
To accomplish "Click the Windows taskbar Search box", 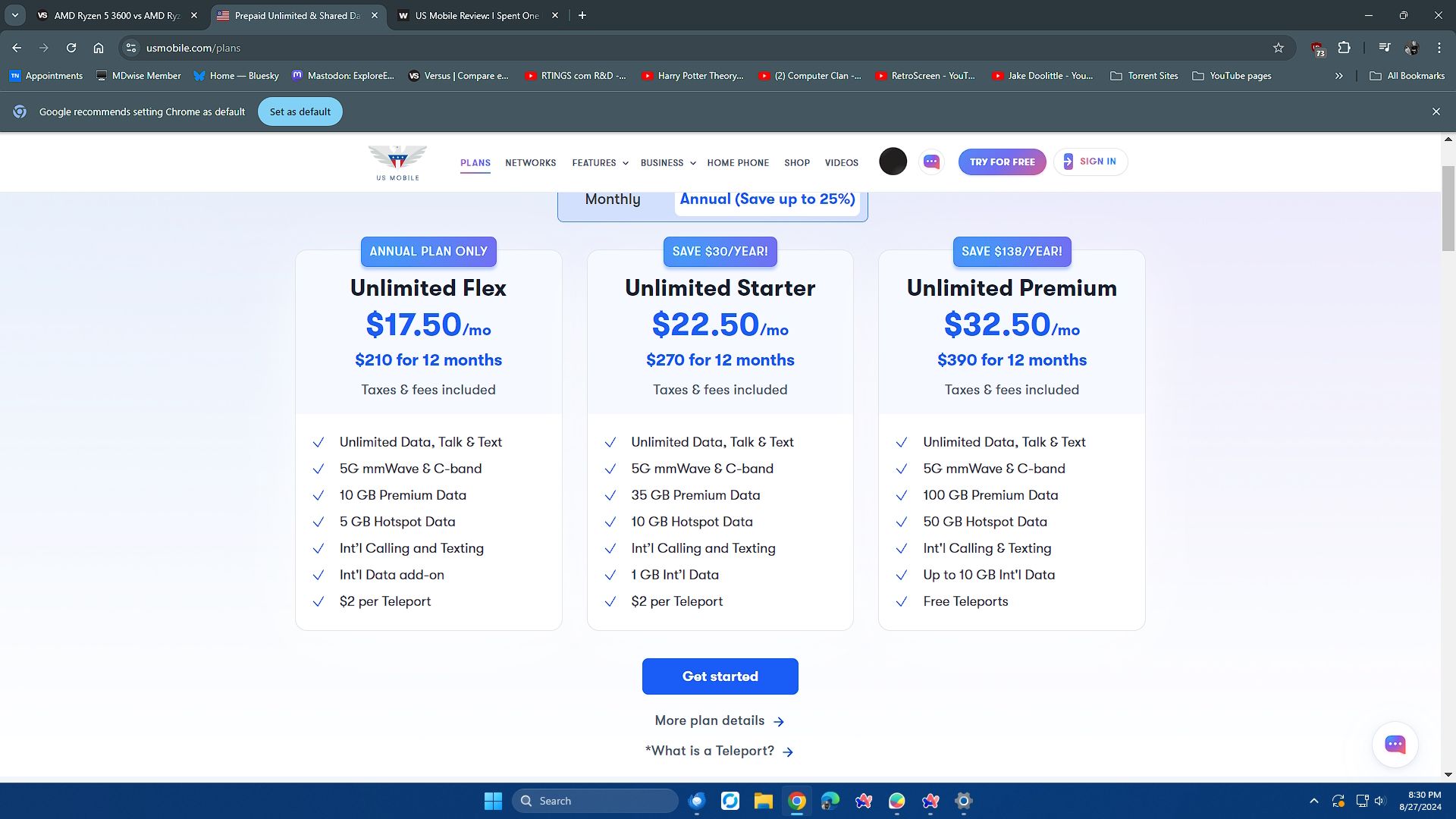I will (595, 801).
